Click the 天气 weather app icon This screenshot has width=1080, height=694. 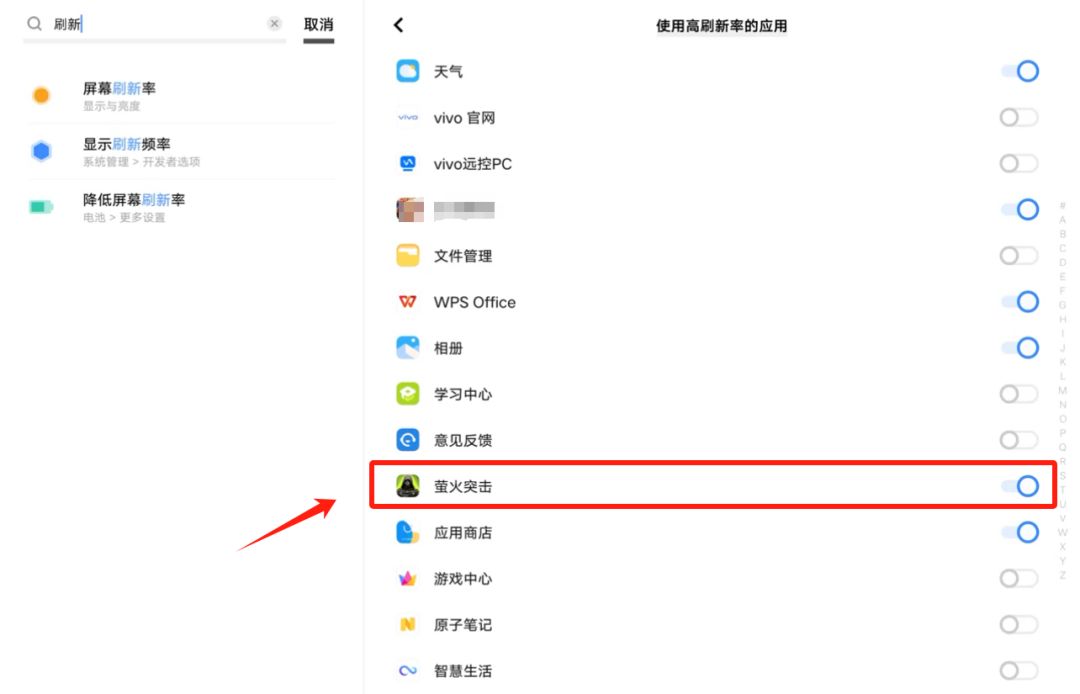[x=408, y=71]
